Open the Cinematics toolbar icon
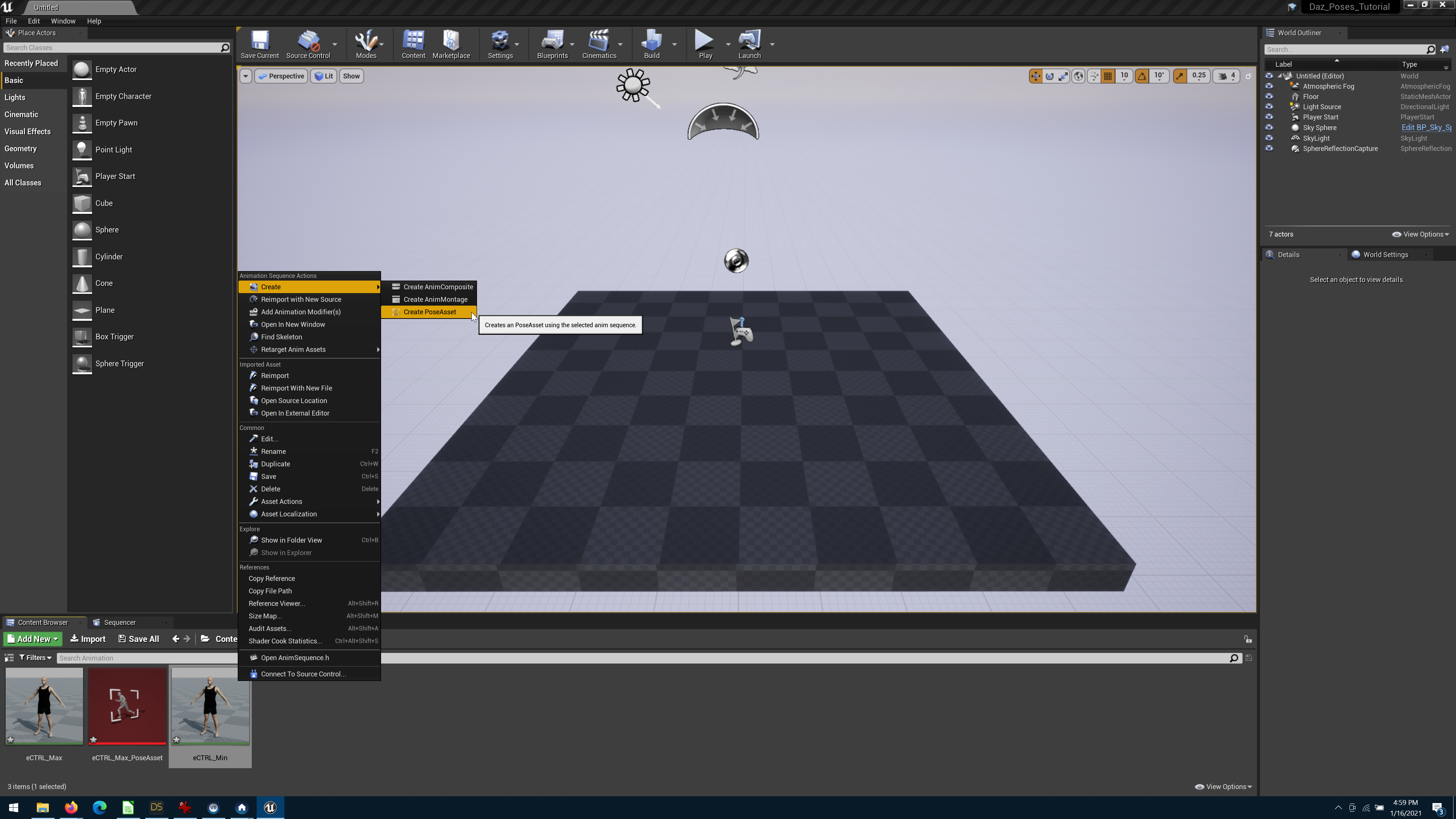This screenshot has height=819, width=1456. pos(599,44)
